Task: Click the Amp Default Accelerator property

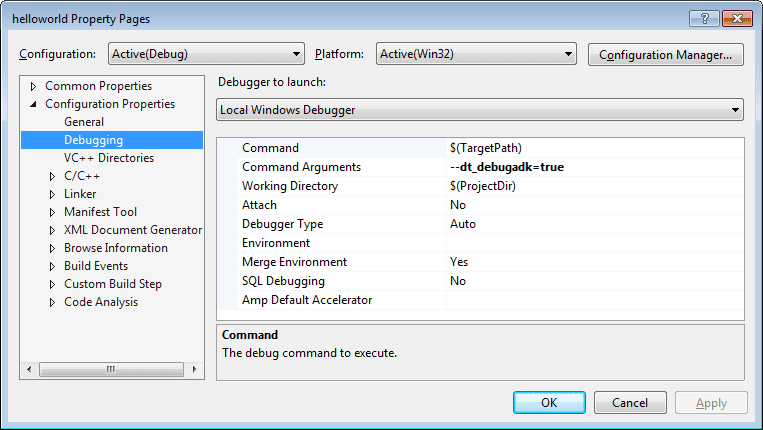Action: 307,300
